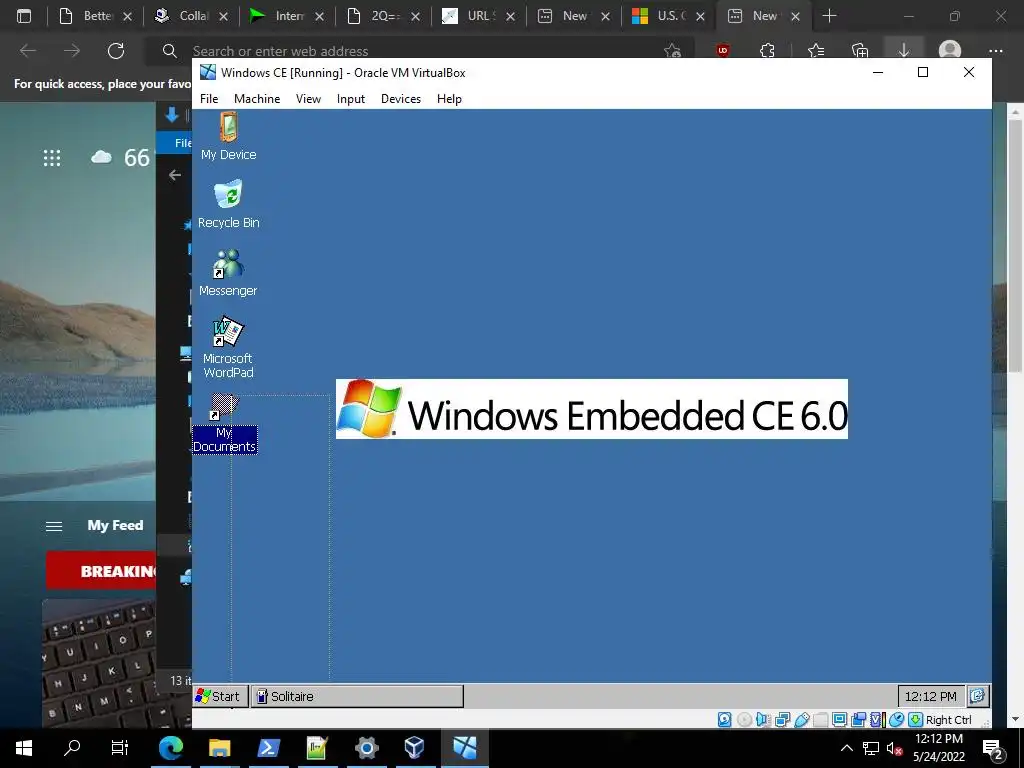Open VirtualBox File menu
Viewport: 1024px width, 768px height.
(x=209, y=99)
